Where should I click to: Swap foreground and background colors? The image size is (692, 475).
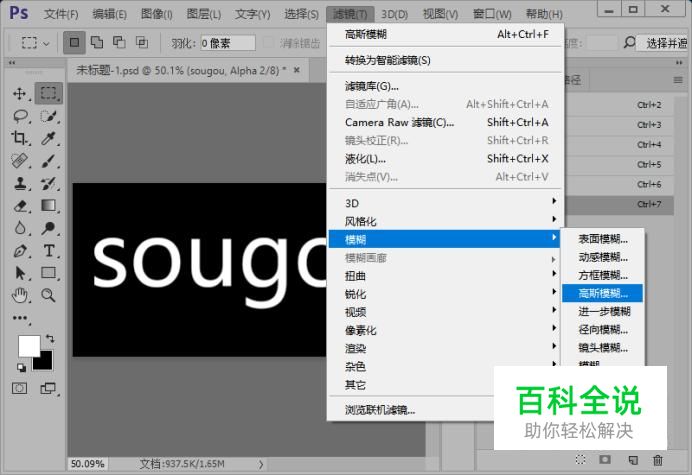tap(50, 339)
